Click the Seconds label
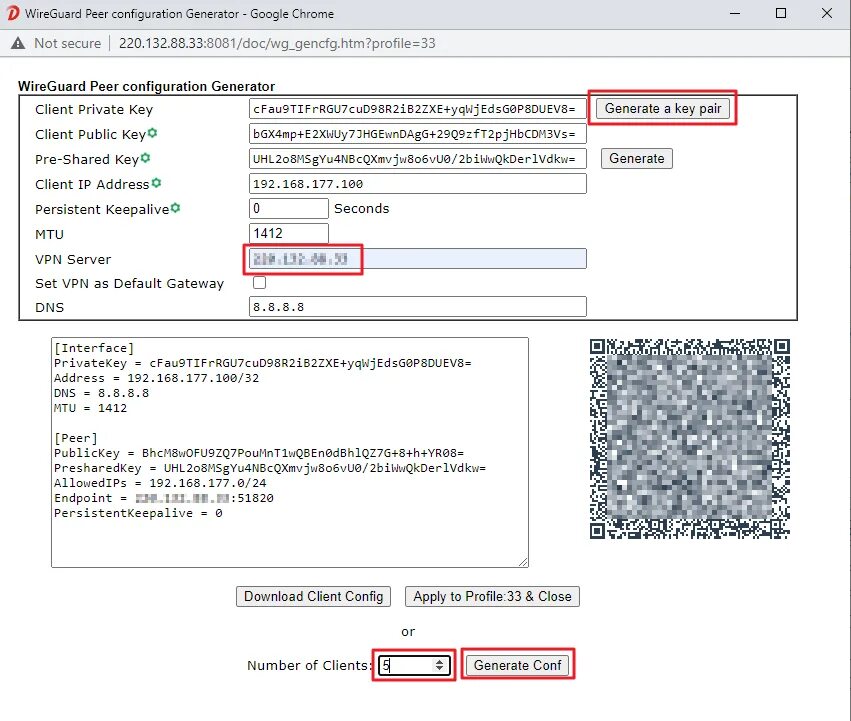The width and height of the screenshot is (851, 721). click(x=361, y=208)
